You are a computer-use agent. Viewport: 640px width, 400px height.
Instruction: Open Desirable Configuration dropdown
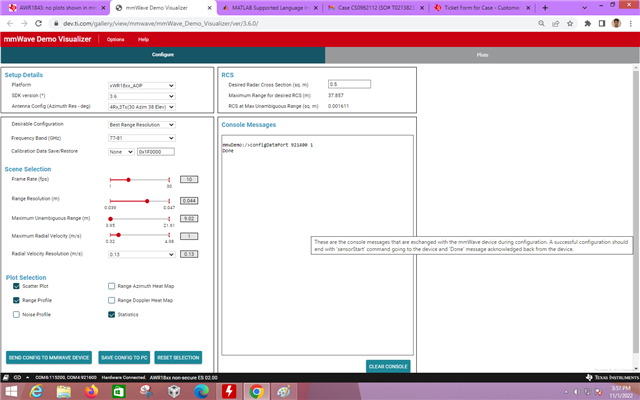tap(142, 125)
